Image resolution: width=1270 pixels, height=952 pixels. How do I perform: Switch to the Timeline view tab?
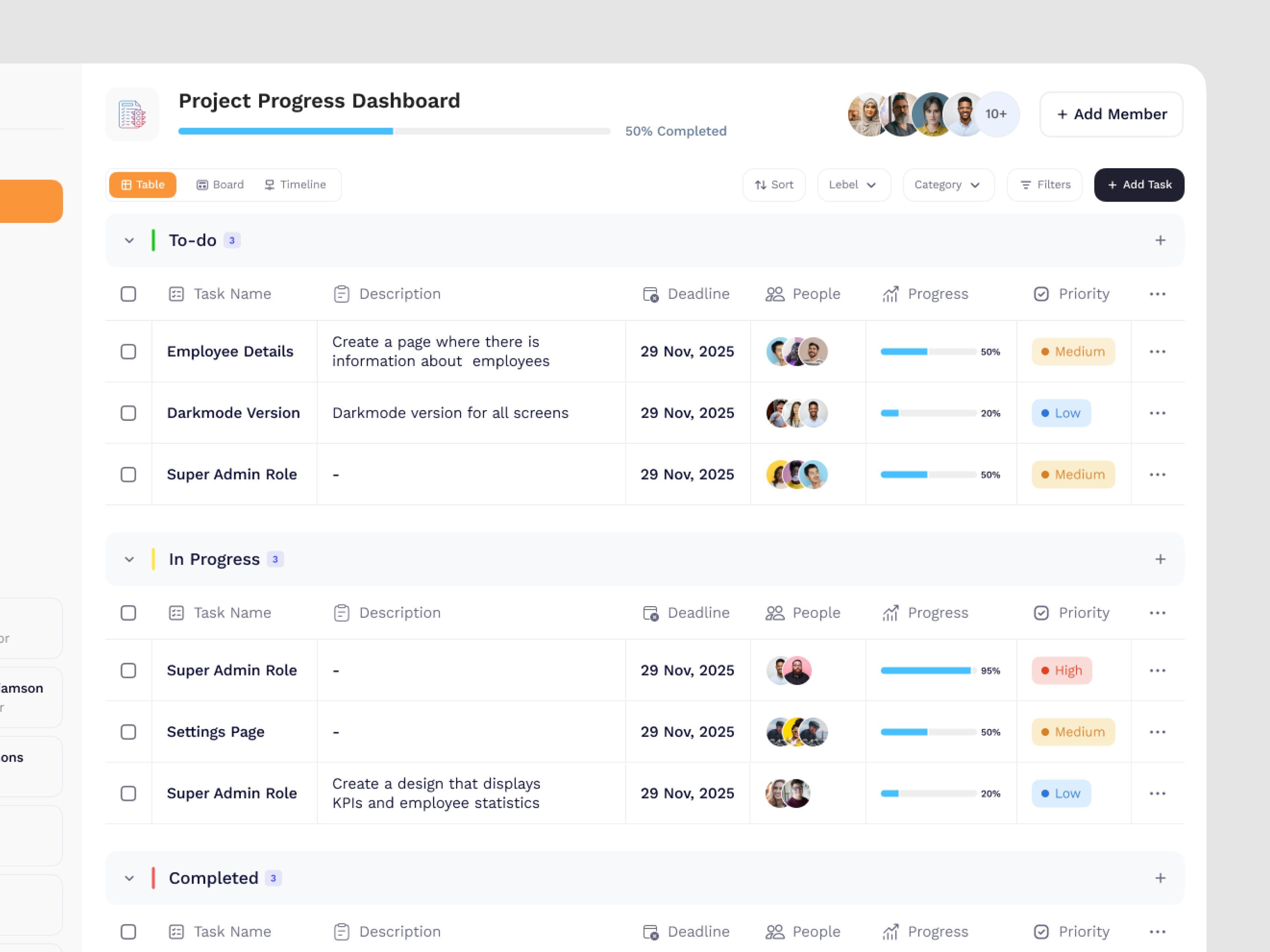pos(296,185)
